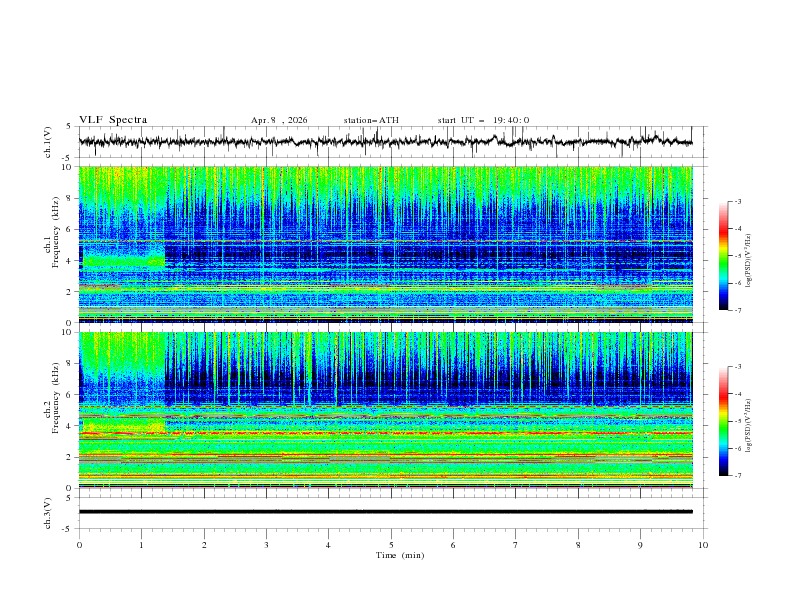The height and width of the screenshot is (612, 792).
Task: Click the 'station=ATH' label
Action: point(371,120)
